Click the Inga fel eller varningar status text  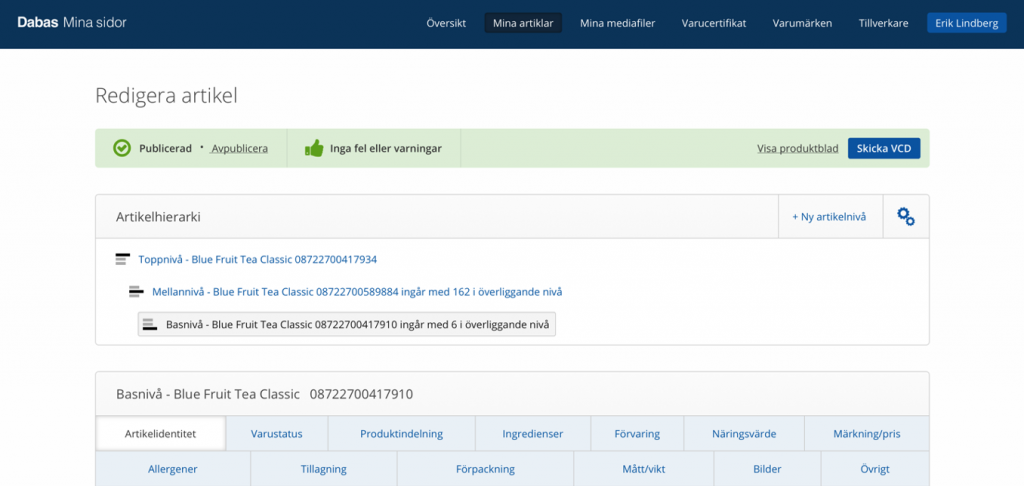click(386, 148)
